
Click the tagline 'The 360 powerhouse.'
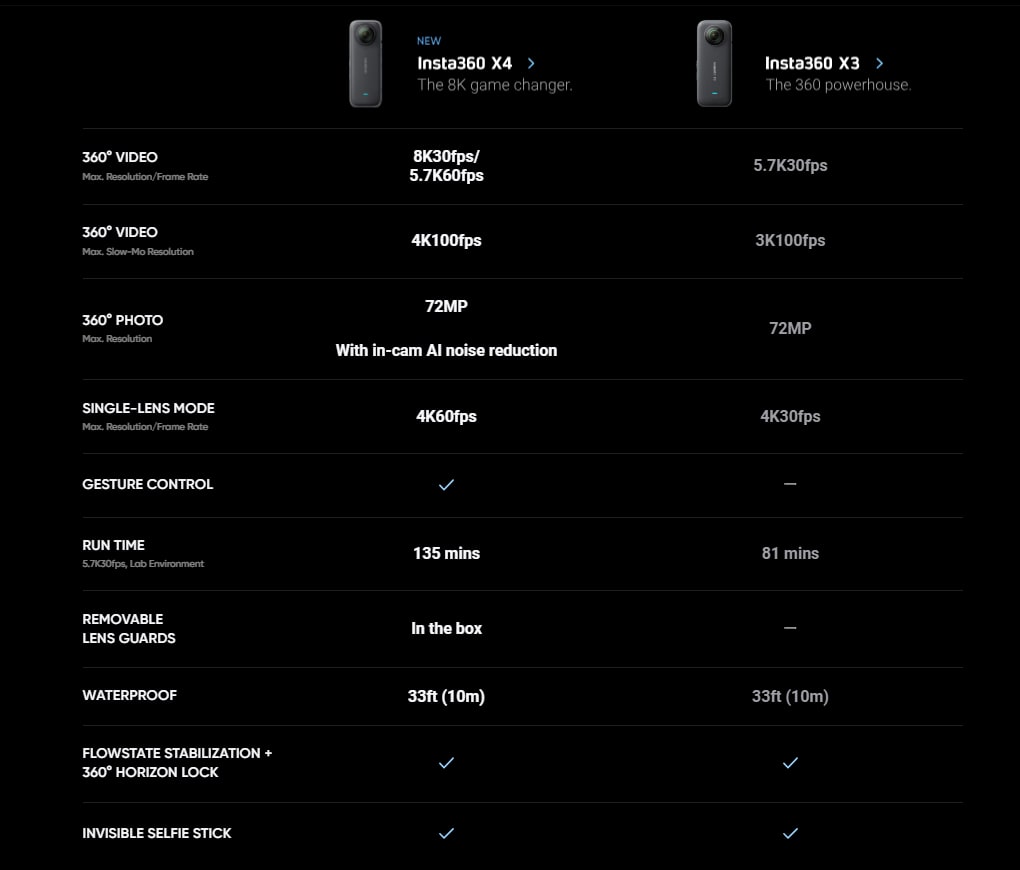point(838,85)
